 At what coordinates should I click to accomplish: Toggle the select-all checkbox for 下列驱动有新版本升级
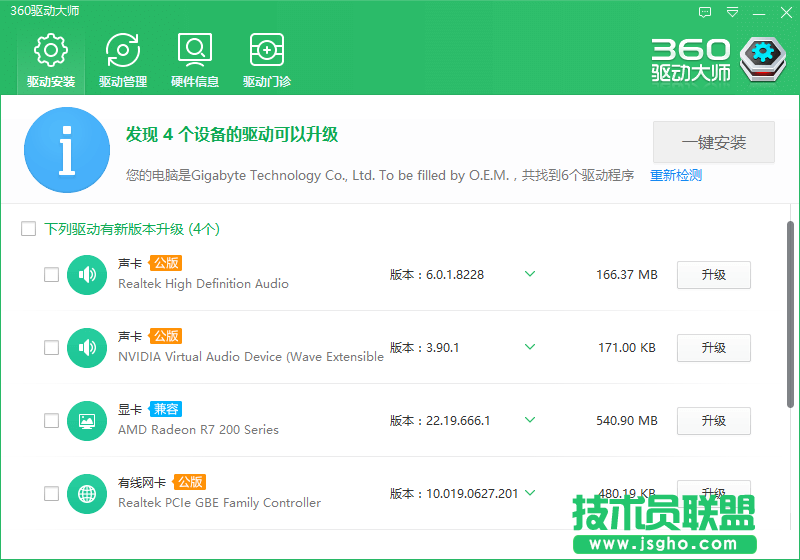click(29, 228)
